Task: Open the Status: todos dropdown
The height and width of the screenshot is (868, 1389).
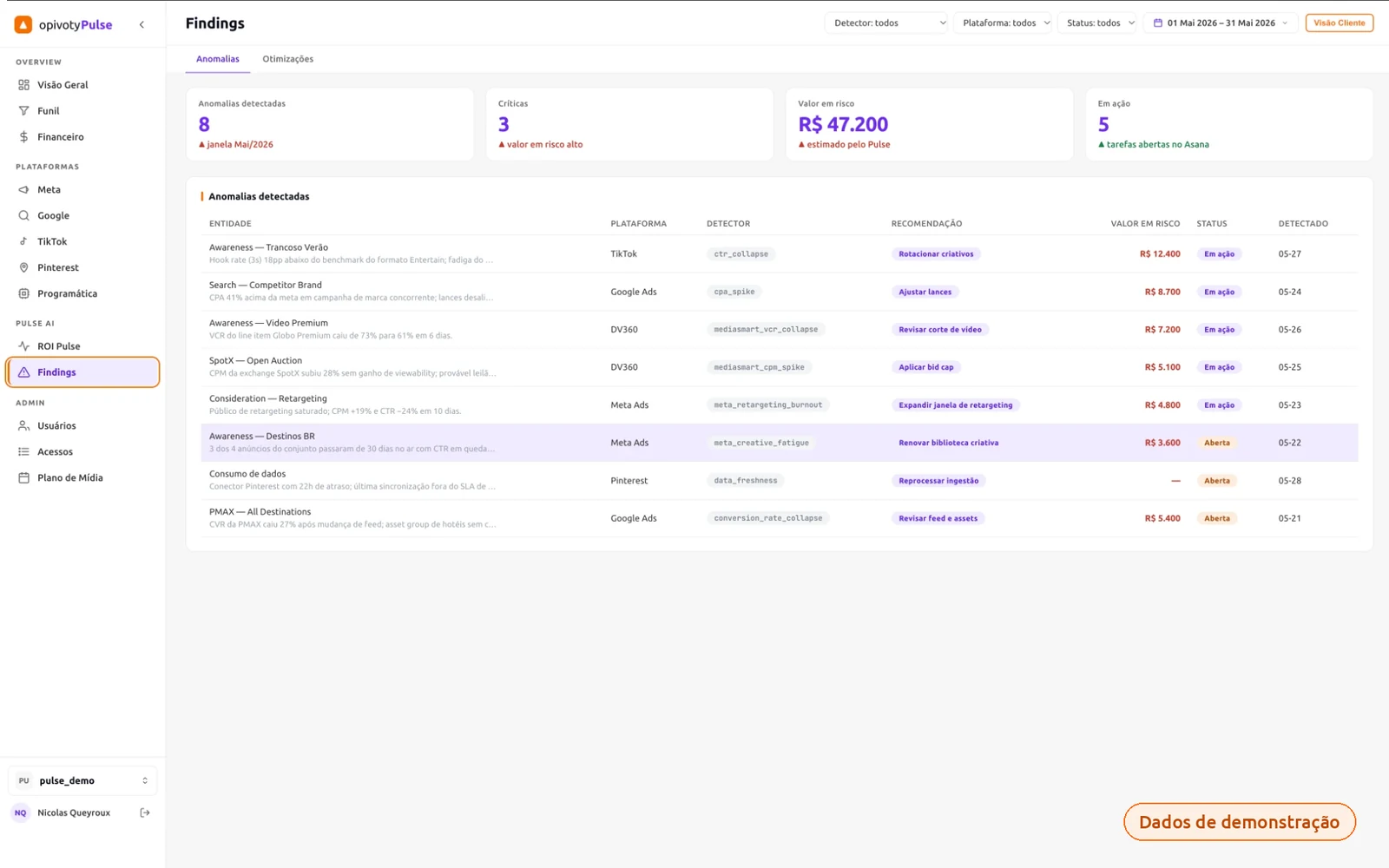Action: [1097, 23]
